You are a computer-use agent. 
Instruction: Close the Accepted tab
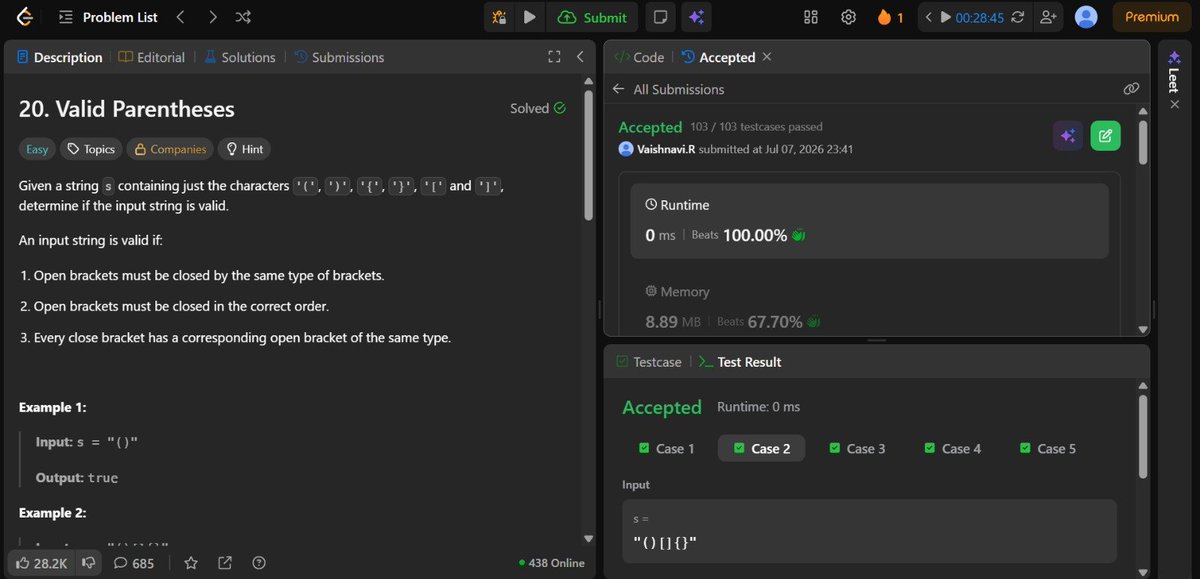coord(767,57)
